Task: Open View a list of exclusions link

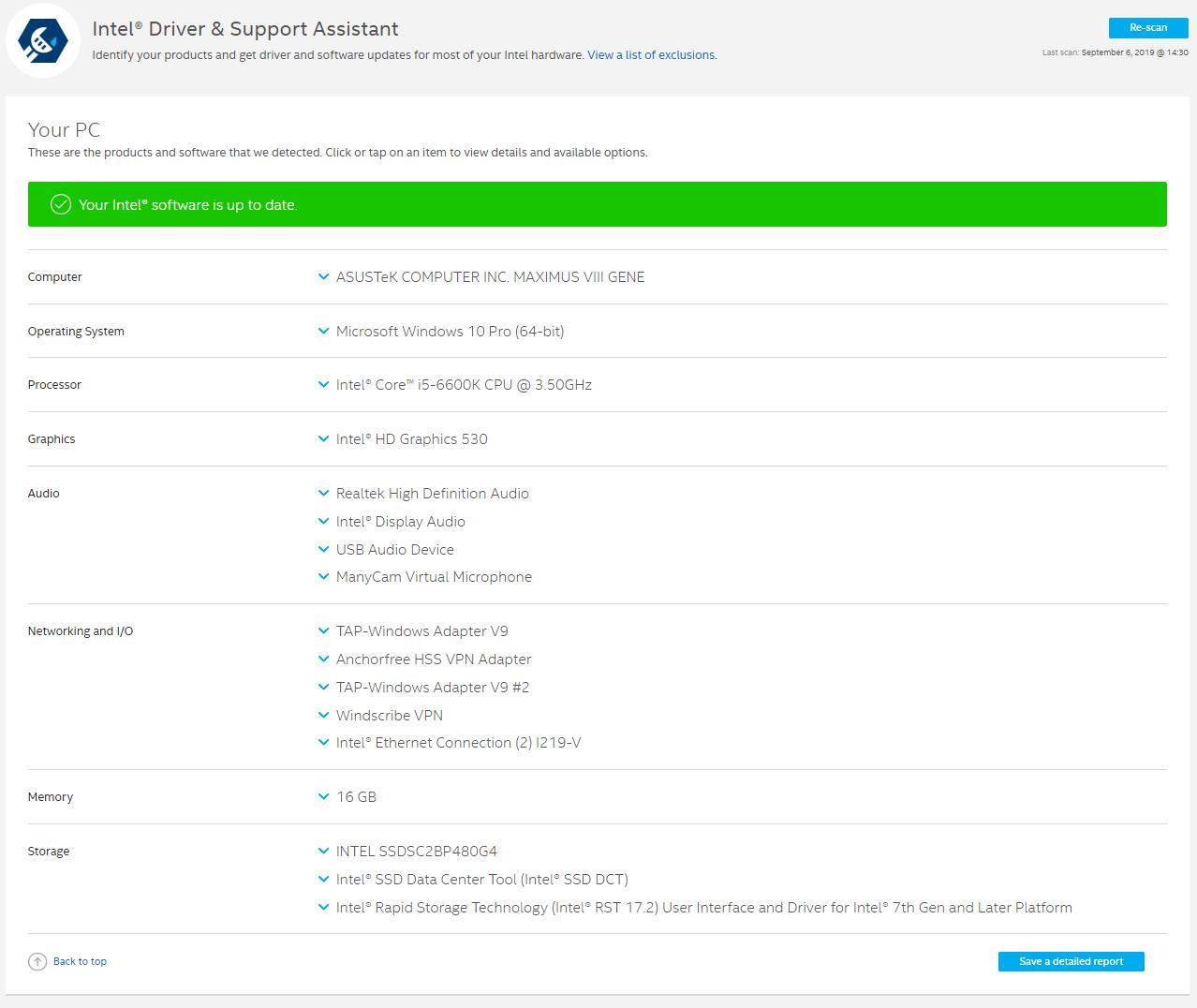Action: (x=652, y=55)
